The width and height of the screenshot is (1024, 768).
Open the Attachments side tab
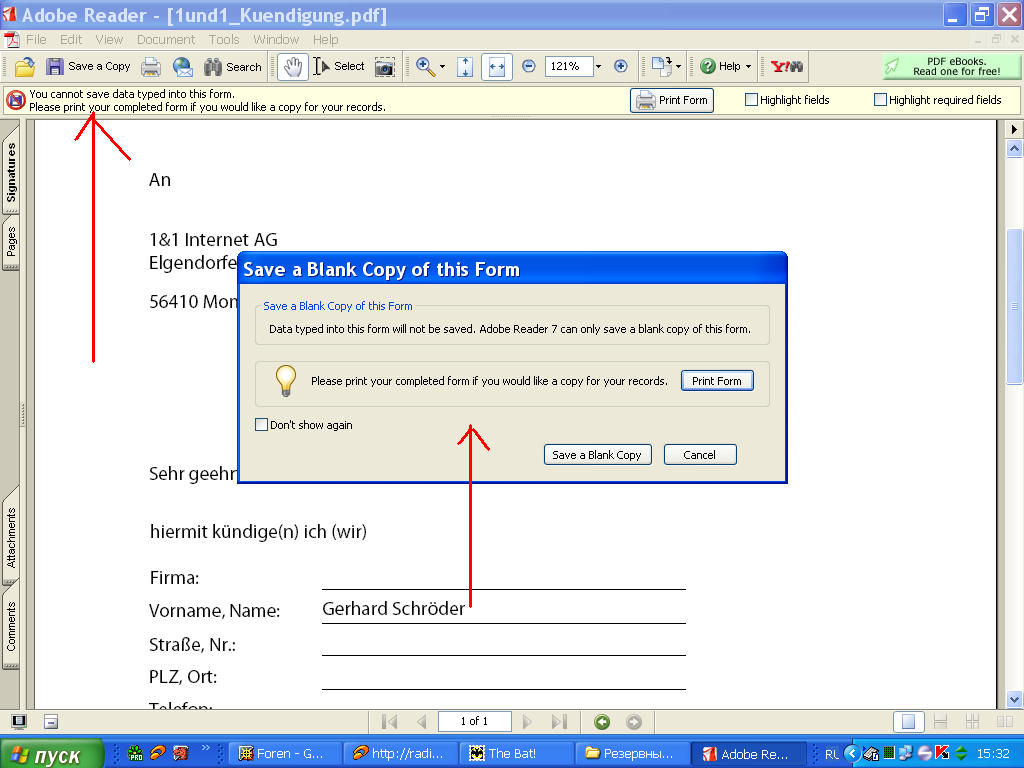pyautogui.click(x=11, y=537)
